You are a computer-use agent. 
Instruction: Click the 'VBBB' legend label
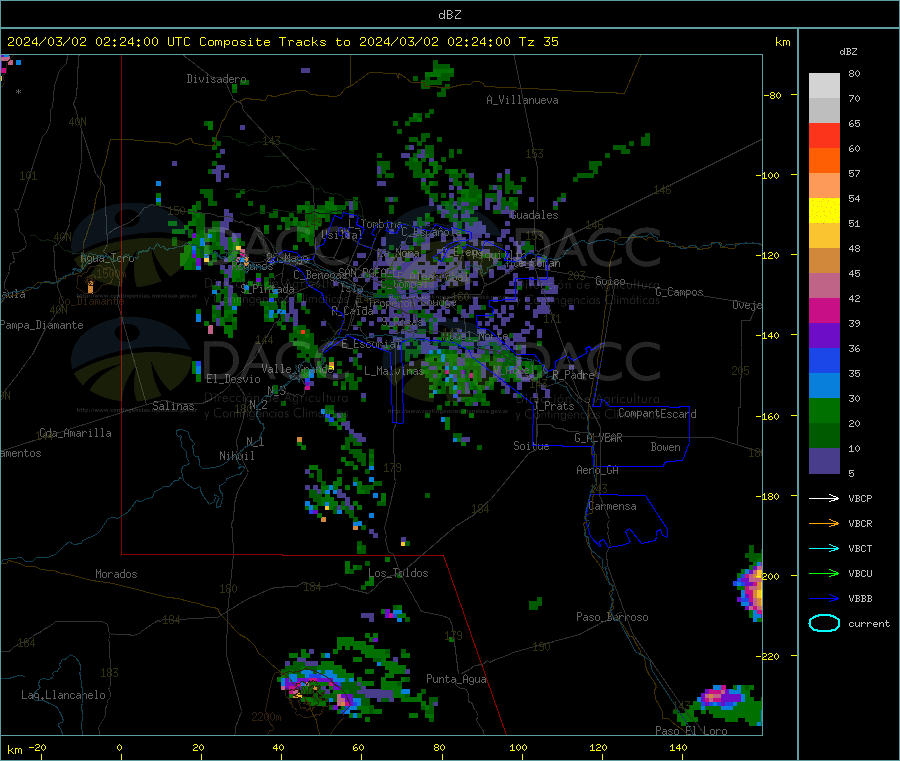tap(860, 599)
